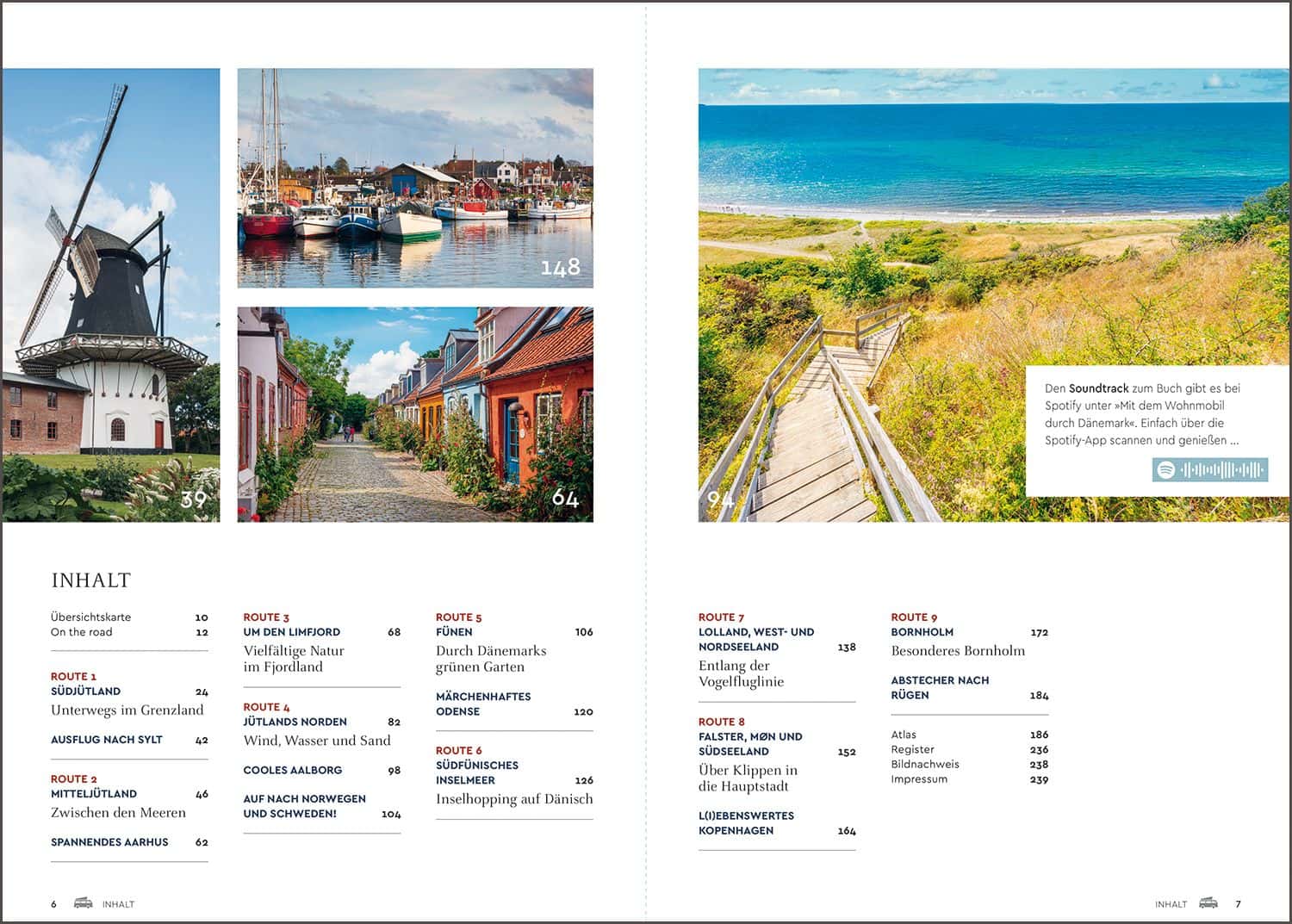
Task: Click 'LOLLAND, WEST- UND NORDSEELAND' title
Action: coord(756,639)
